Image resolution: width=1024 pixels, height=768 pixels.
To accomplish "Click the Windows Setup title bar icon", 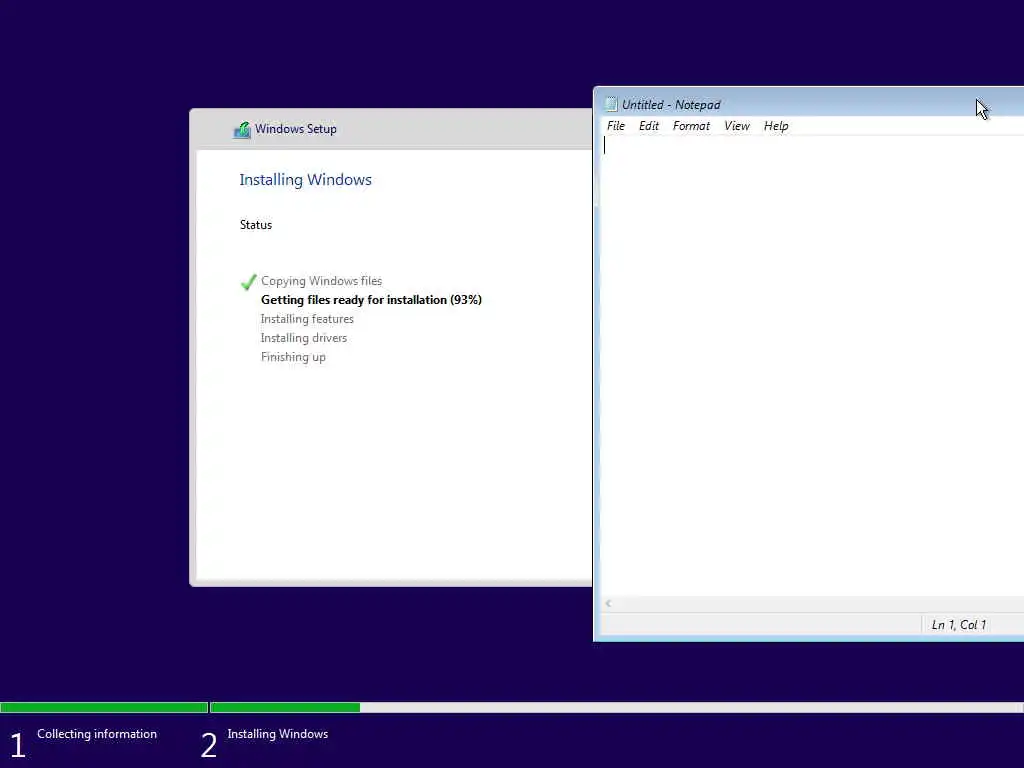I will [x=242, y=129].
